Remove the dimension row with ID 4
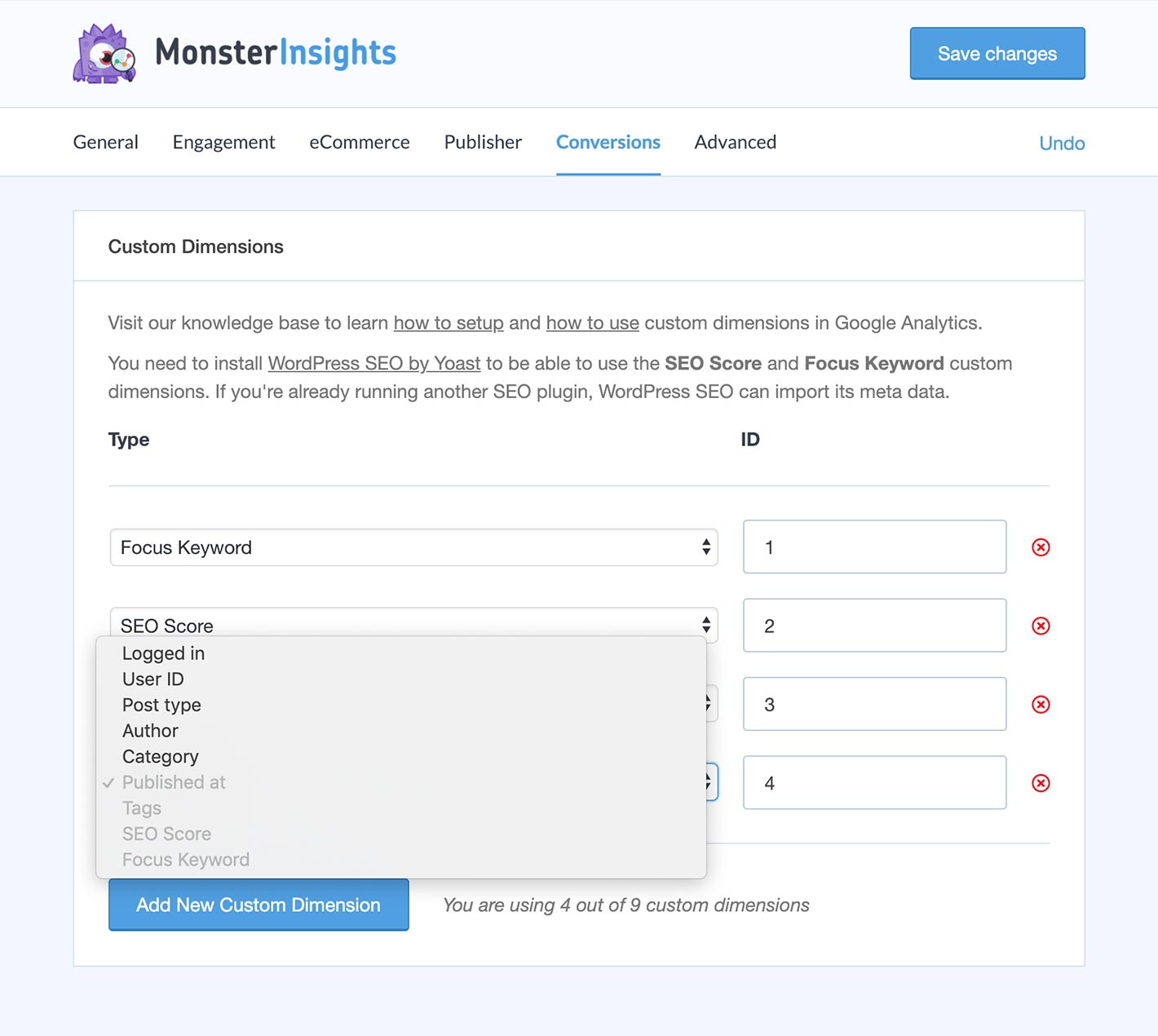Viewport: 1158px width, 1036px height. (x=1041, y=783)
